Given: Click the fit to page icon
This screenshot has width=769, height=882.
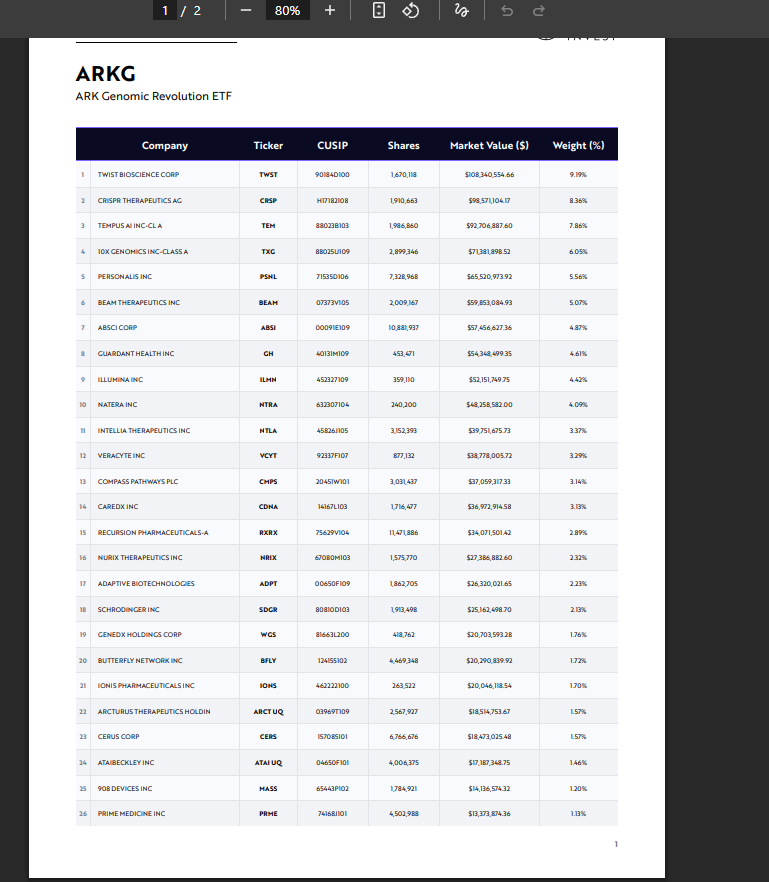Looking at the screenshot, I should point(379,11).
